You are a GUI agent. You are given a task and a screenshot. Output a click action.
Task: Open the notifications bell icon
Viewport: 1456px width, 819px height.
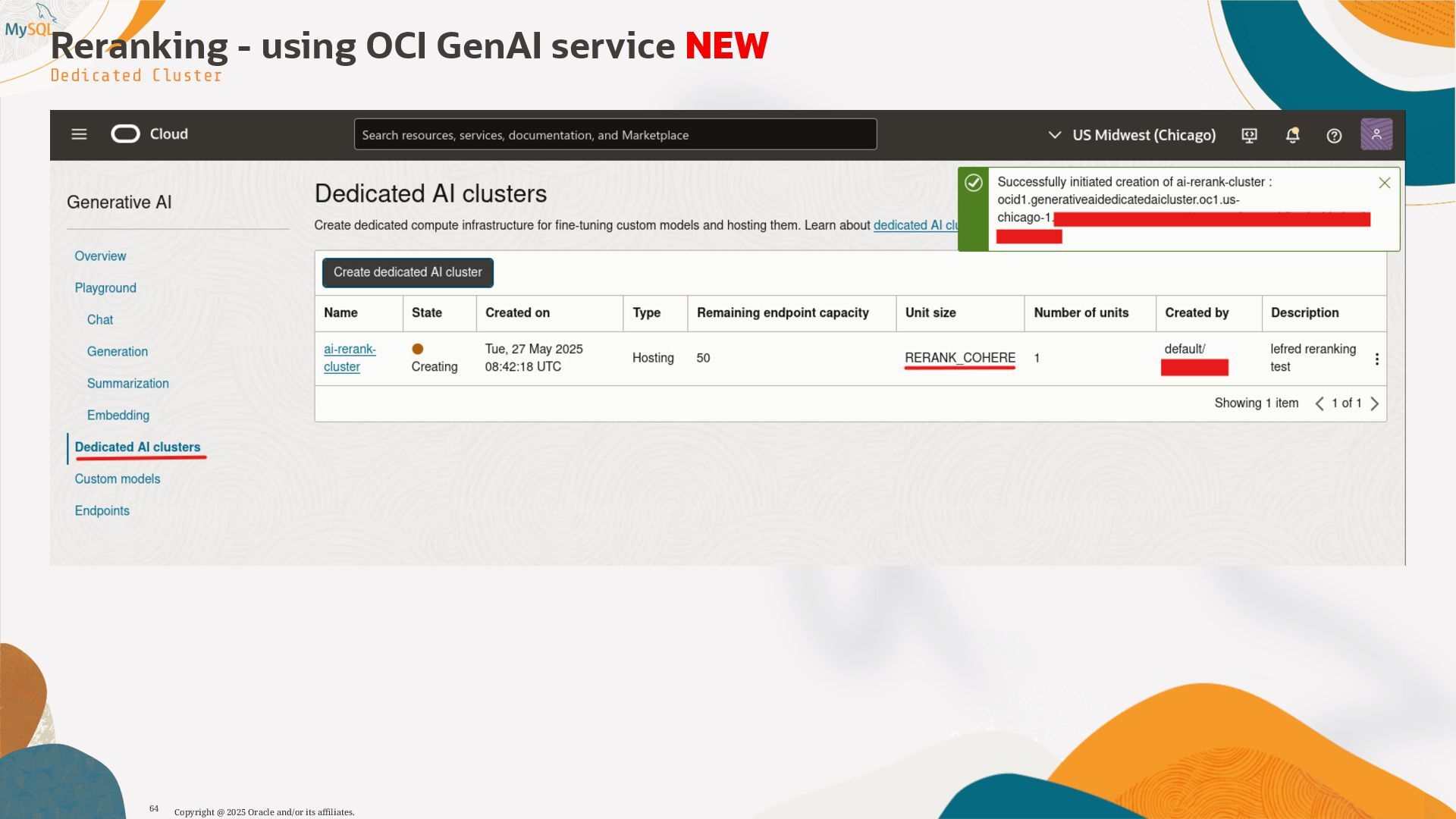point(1292,135)
